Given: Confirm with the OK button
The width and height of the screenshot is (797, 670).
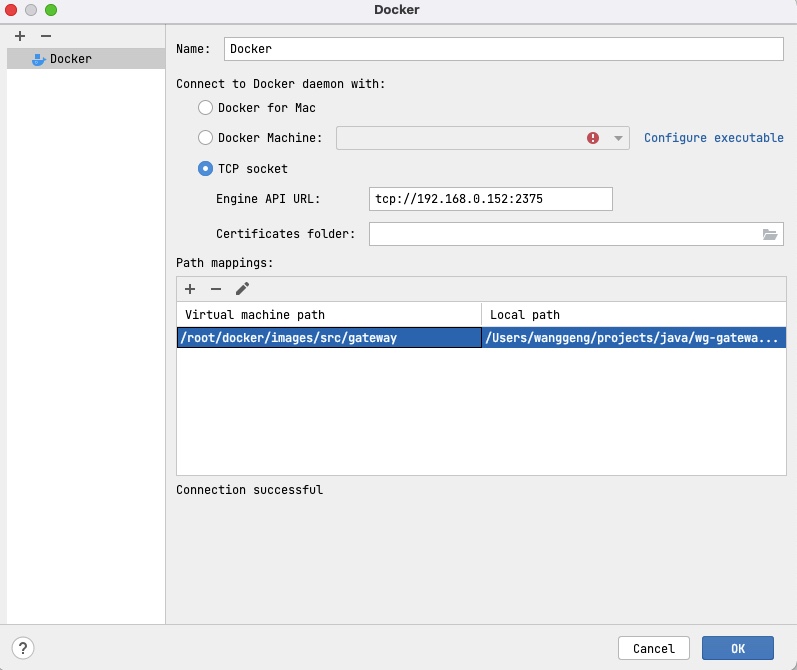Looking at the screenshot, I should click(x=738, y=648).
